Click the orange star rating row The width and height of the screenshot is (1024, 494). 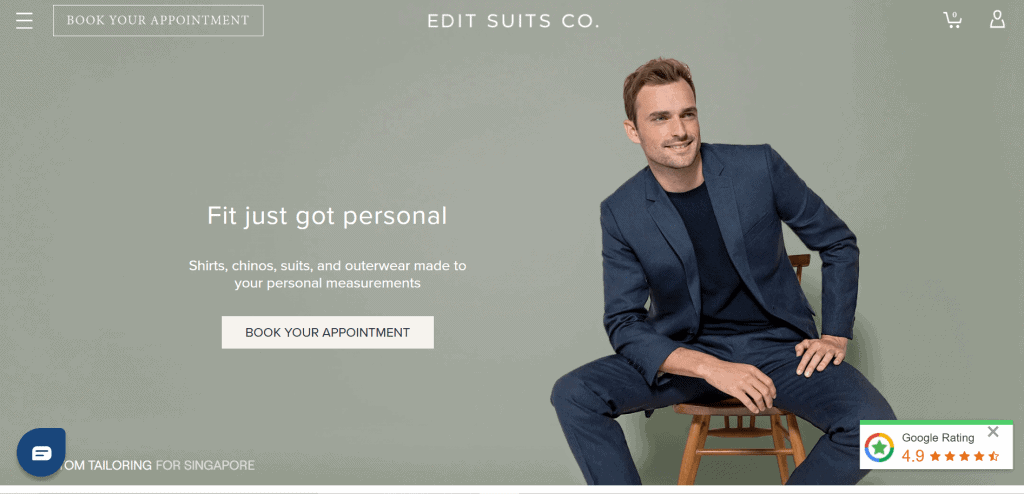965,456
